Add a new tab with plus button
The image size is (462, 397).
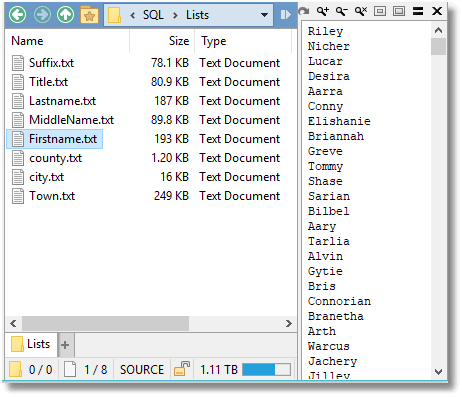tap(65, 345)
